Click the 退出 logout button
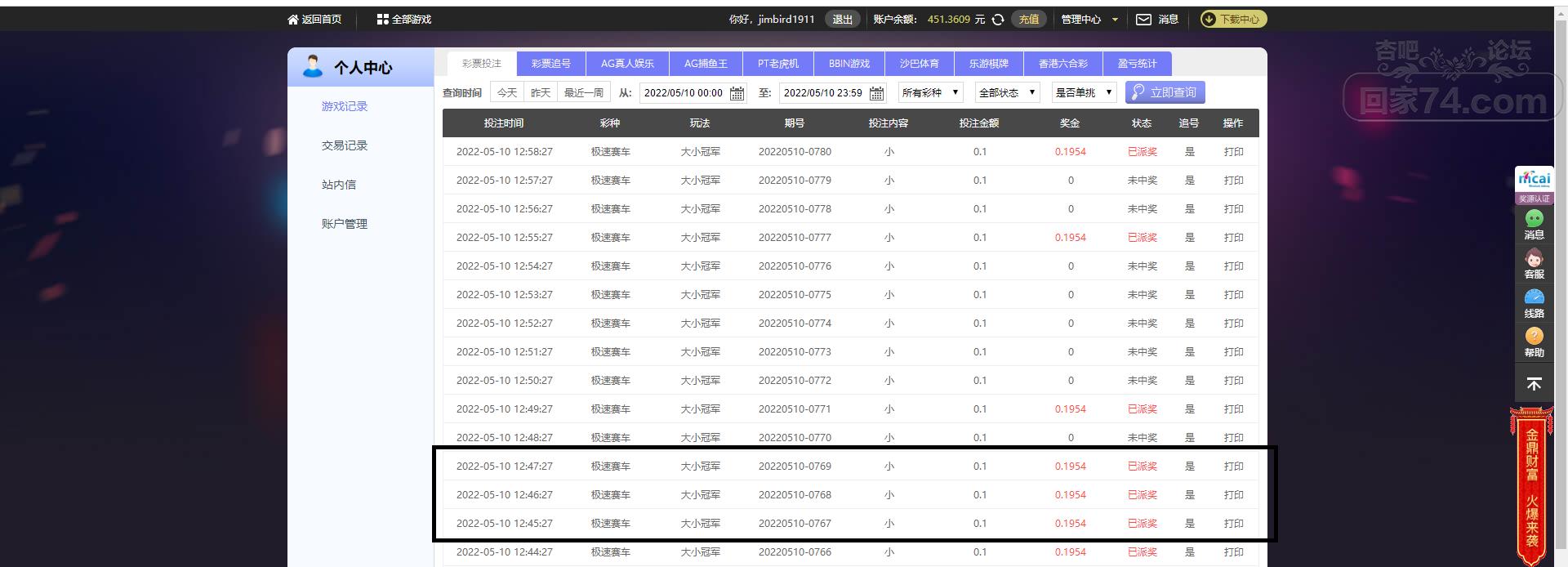This screenshot has height=567, width=1568. coord(843,20)
